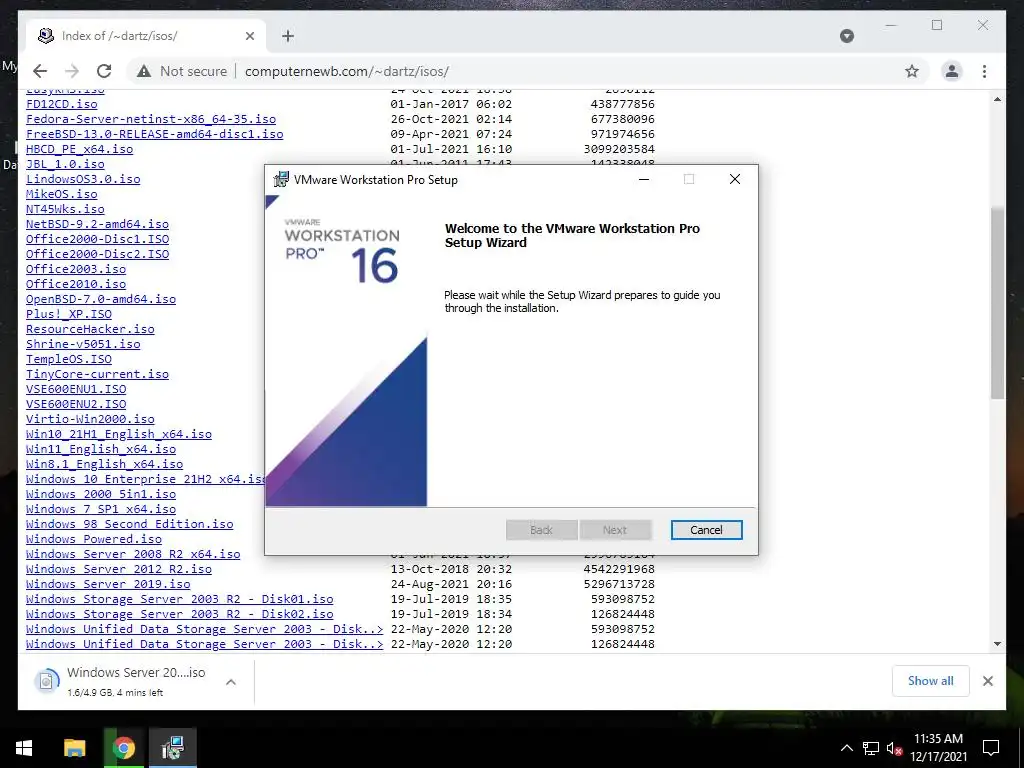Click the page scrollbar up arrow
The height and width of the screenshot is (768, 1024).
pos(997,99)
